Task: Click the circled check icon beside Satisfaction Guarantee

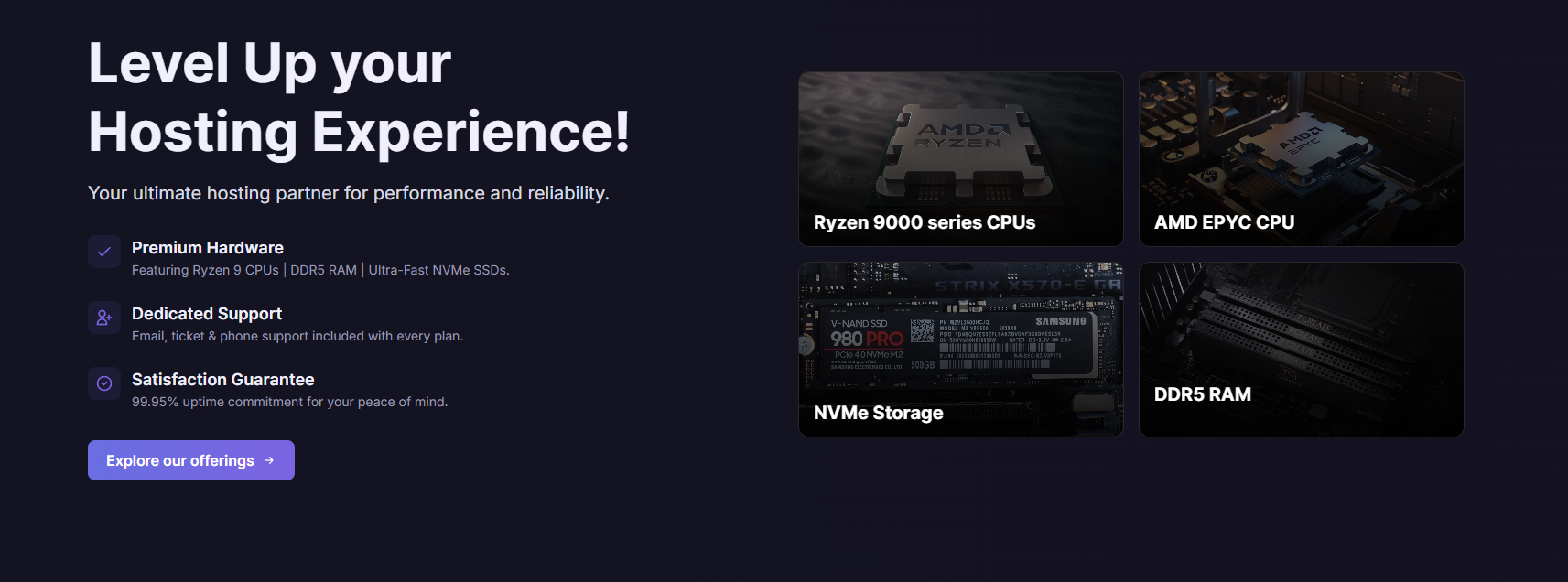Action: [104, 383]
